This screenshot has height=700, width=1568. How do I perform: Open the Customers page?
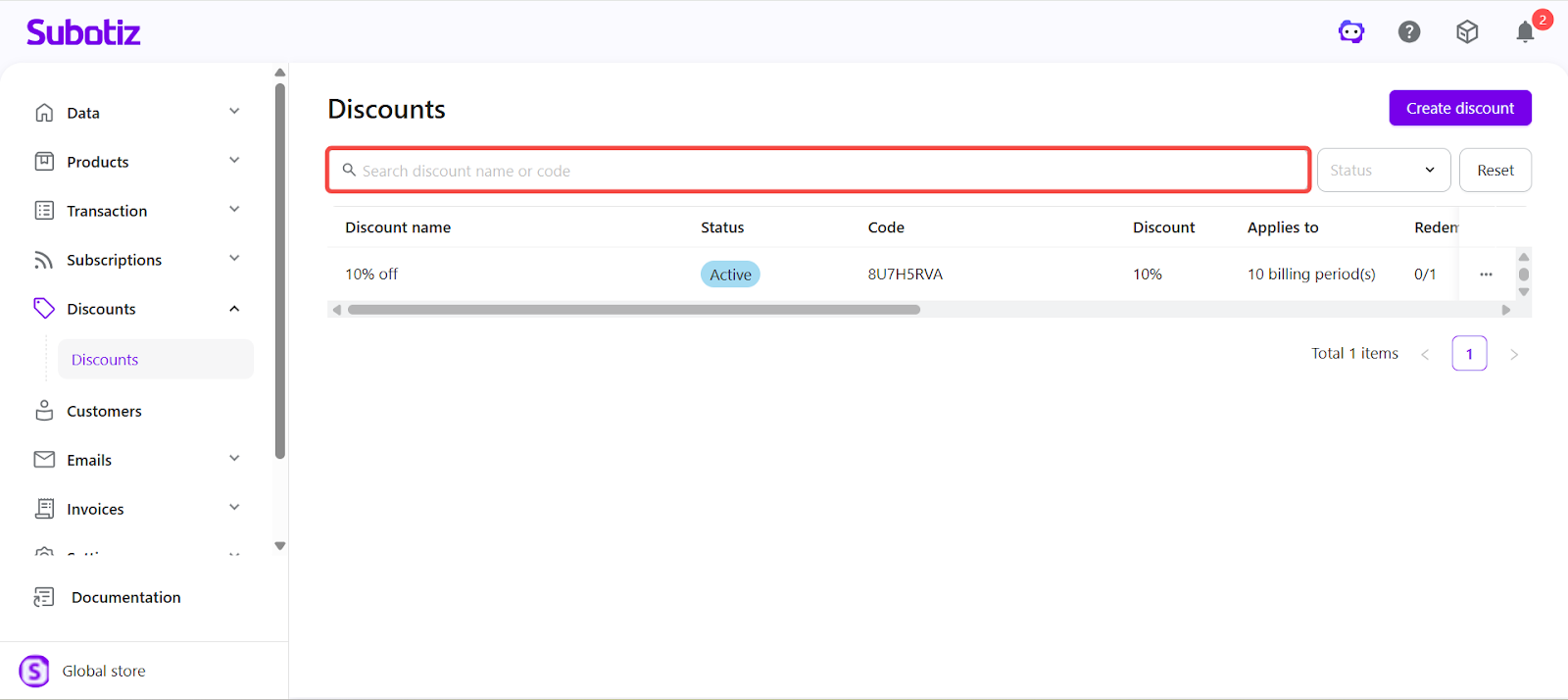[104, 411]
